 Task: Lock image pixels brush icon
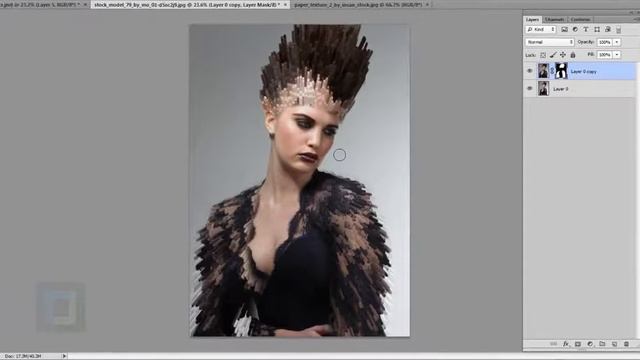553,55
